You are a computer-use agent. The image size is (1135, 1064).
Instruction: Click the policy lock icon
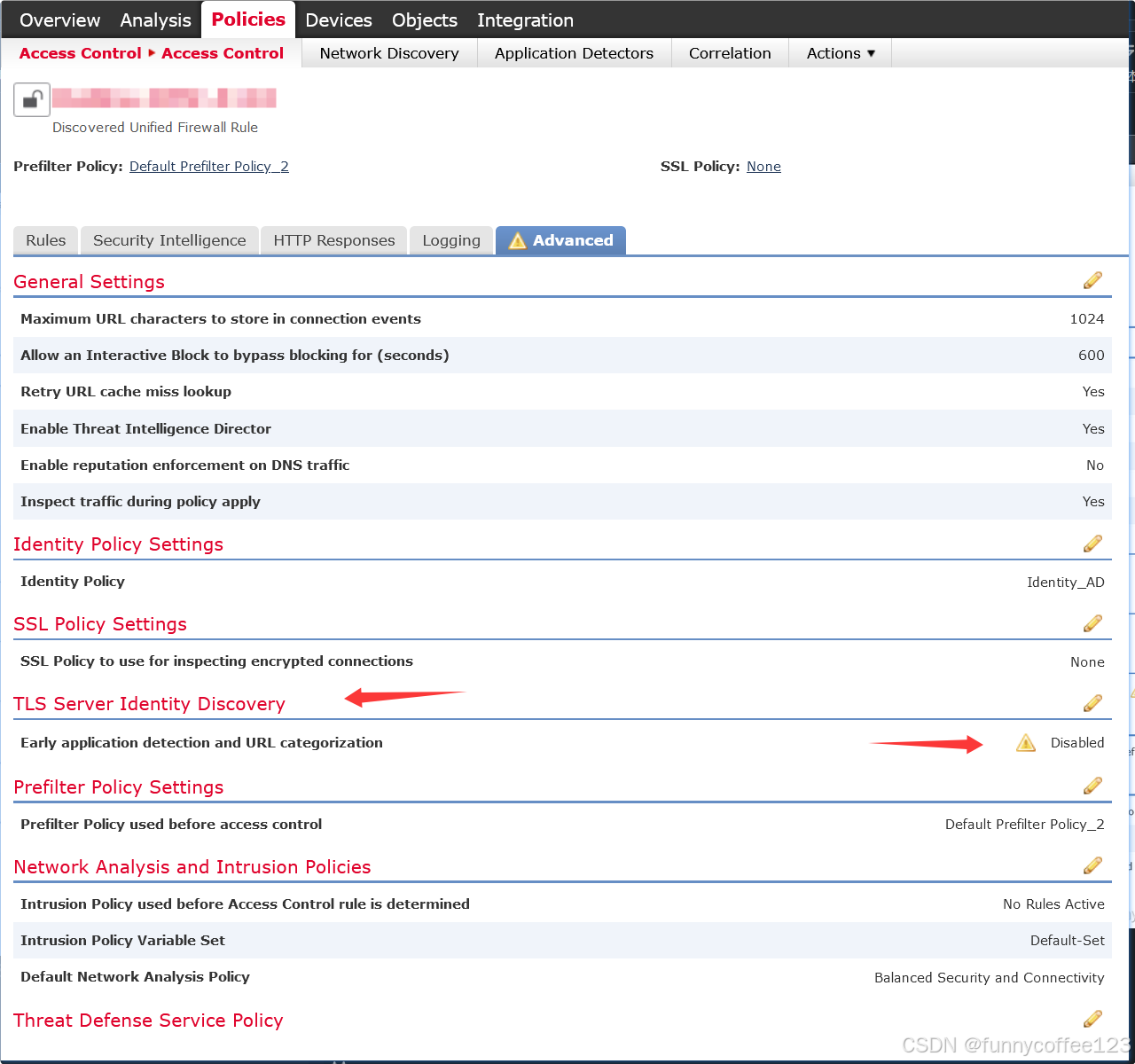[31, 99]
